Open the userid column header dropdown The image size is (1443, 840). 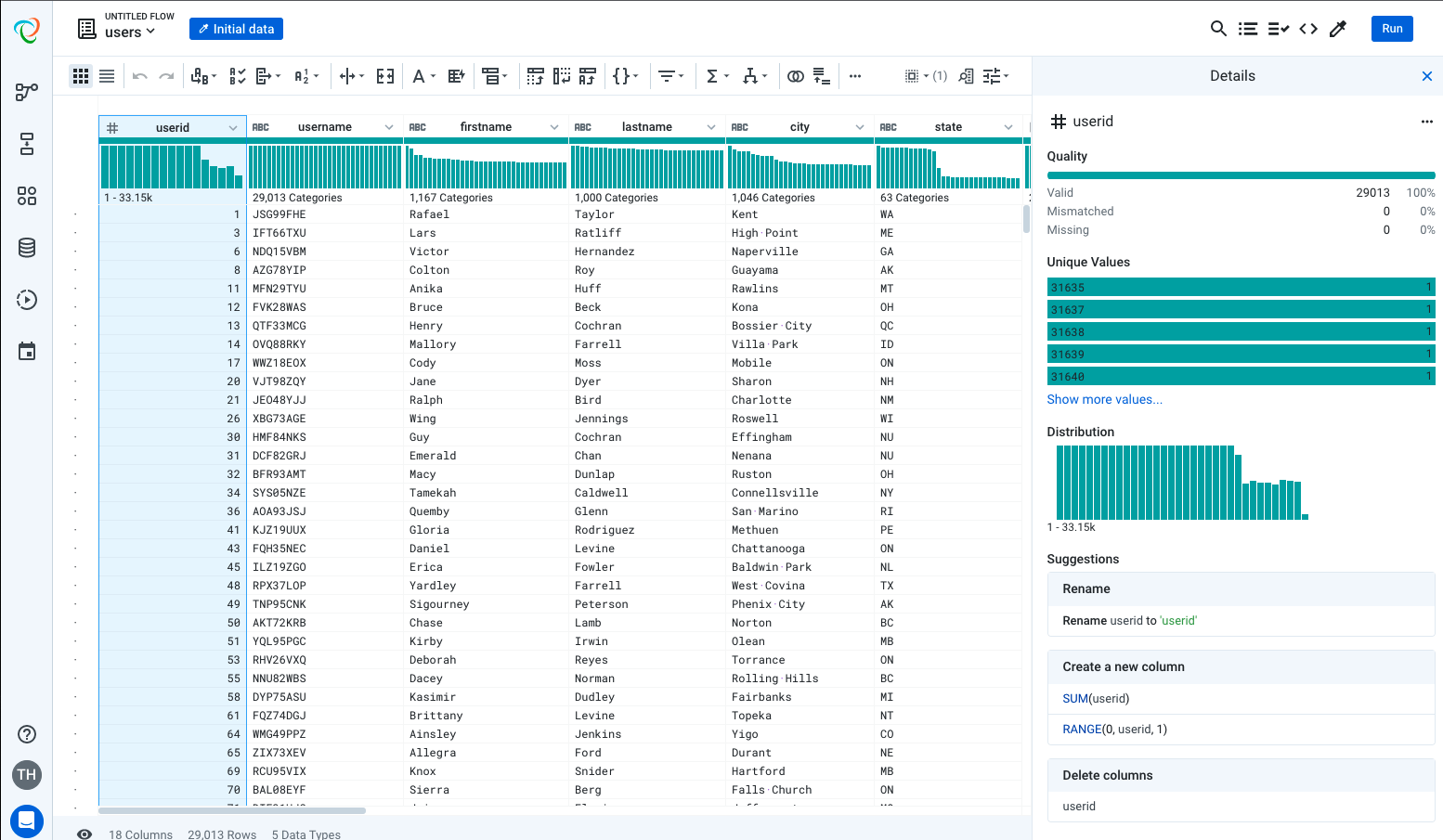pos(233,126)
